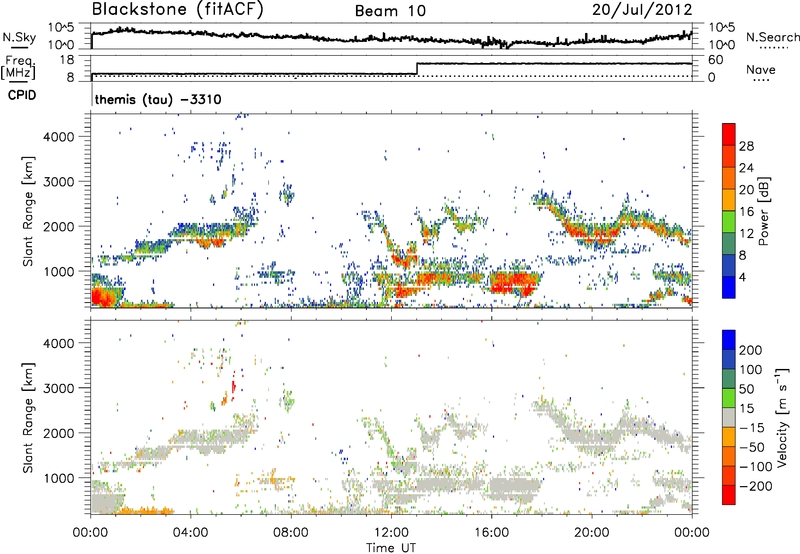Image resolution: width=800 pixels, height=554 pixels.
Task: Click the 'Beam 10' label
Action: [390, 11]
